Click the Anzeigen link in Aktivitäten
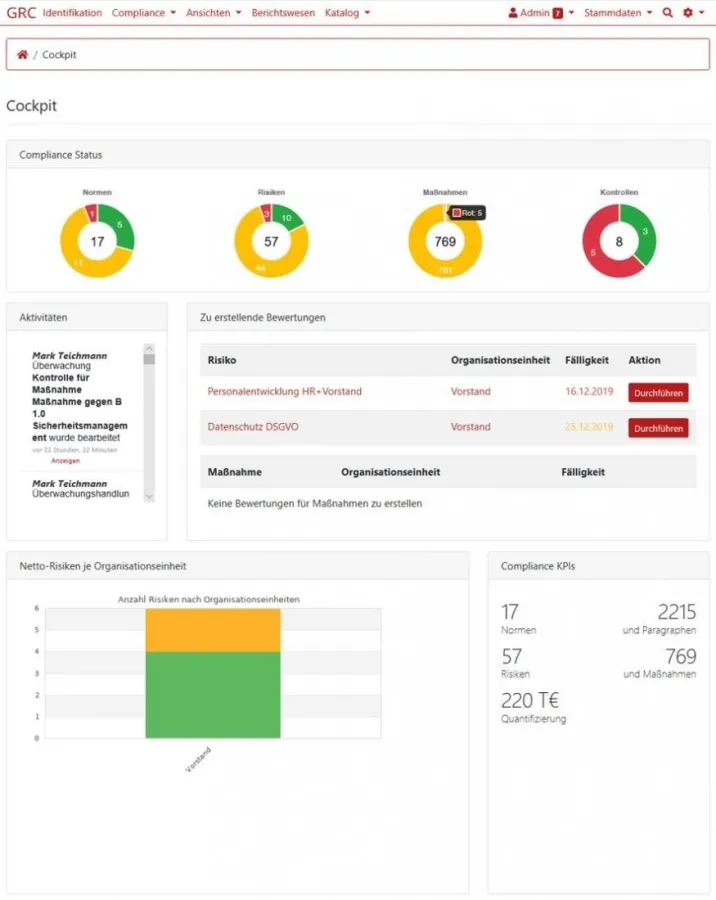The width and height of the screenshot is (716, 900). click(x=65, y=461)
